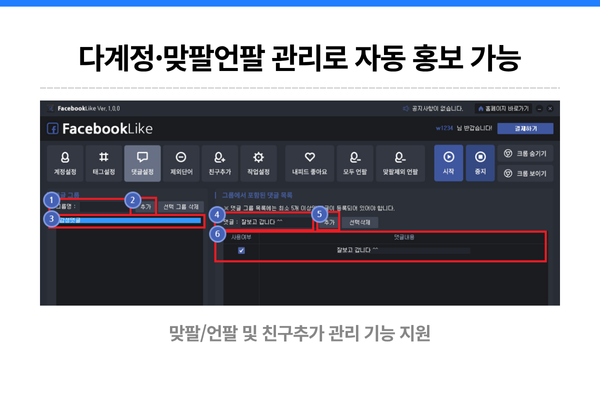
Task: Select the 댓글설정 comment settings tab
Action: tap(142, 163)
